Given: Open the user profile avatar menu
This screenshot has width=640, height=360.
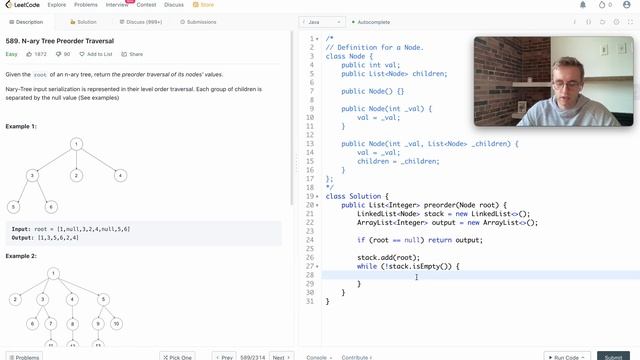Looking at the screenshot, I should (x=627, y=4).
